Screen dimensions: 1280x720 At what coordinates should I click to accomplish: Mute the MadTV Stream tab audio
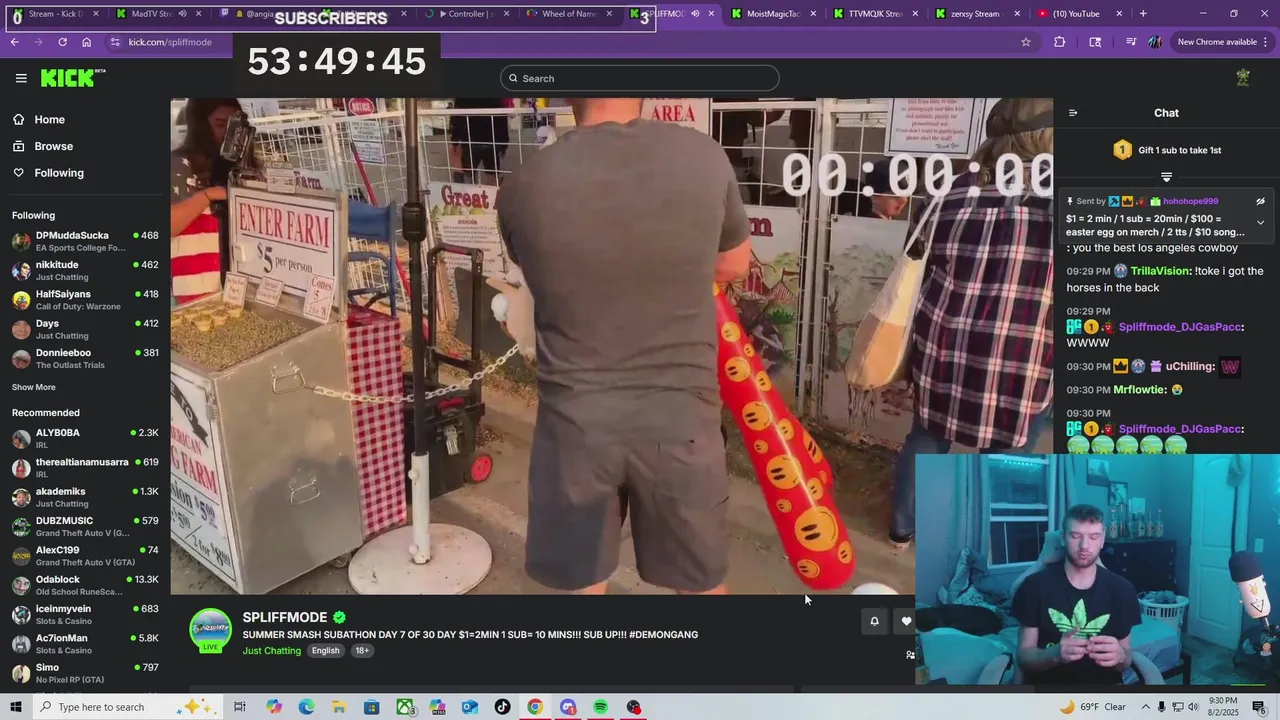pyautogui.click(x=182, y=14)
